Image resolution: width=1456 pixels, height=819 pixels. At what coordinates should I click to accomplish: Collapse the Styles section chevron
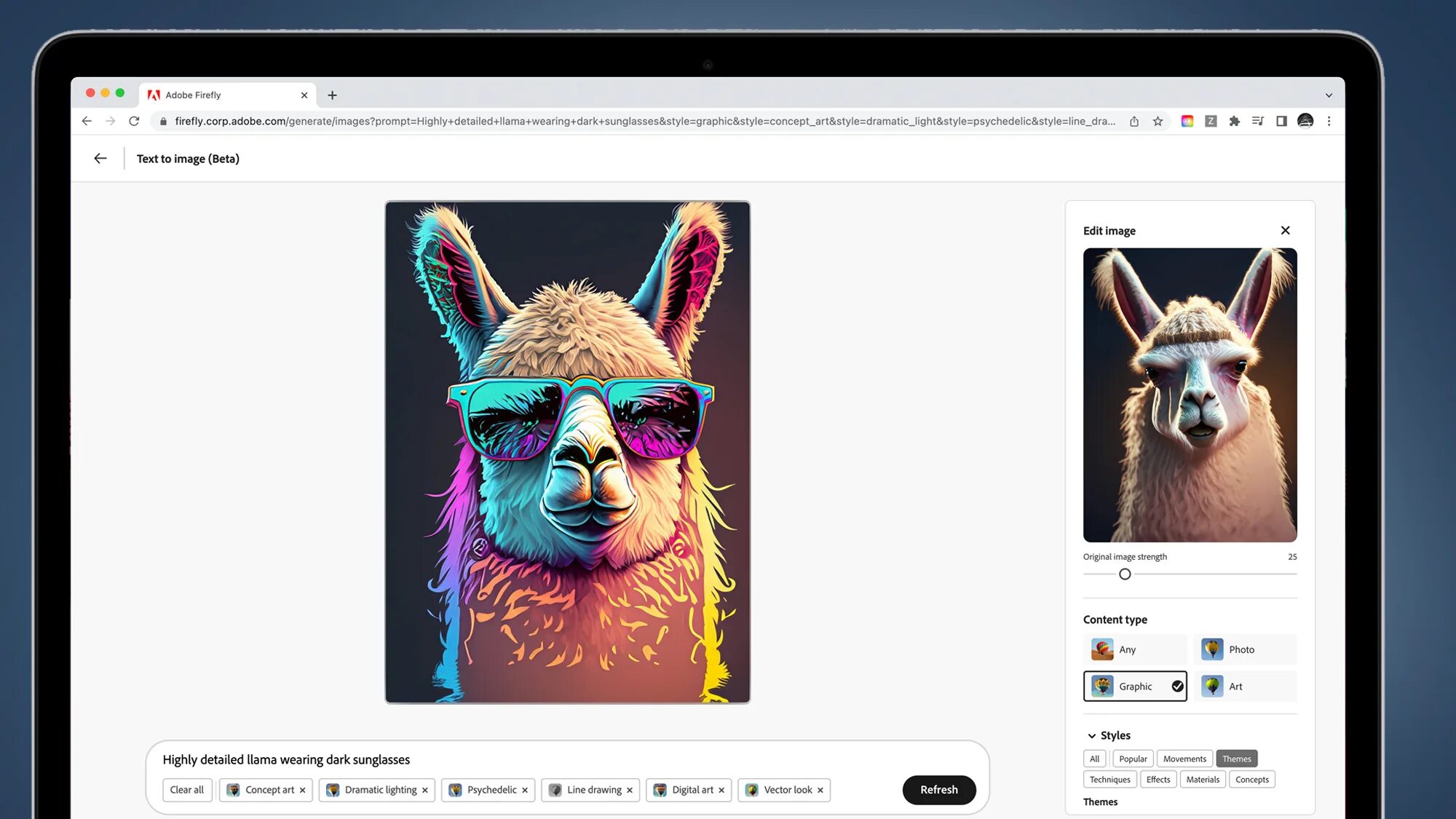pyautogui.click(x=1091, y=736)
